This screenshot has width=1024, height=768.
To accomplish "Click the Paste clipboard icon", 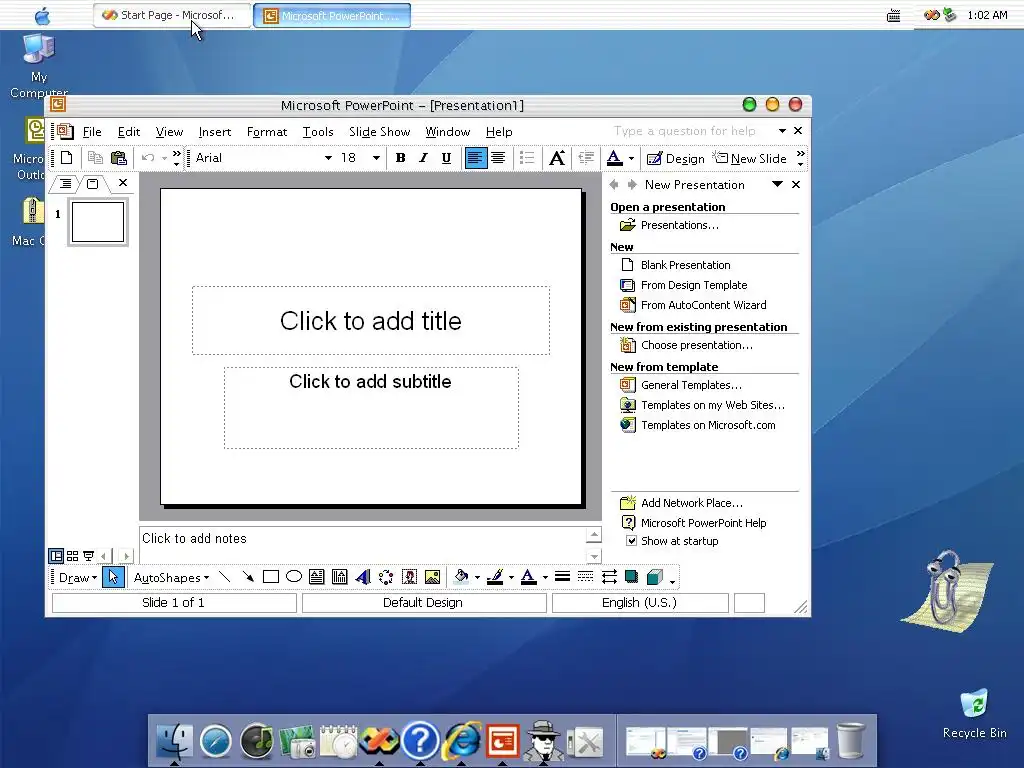I will tap(118, 158).
